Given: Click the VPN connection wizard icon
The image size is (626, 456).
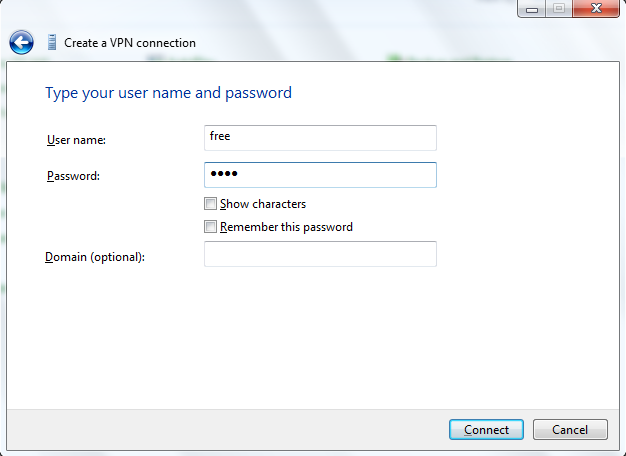Looking at the screenshot, I should tap(52, 43).
